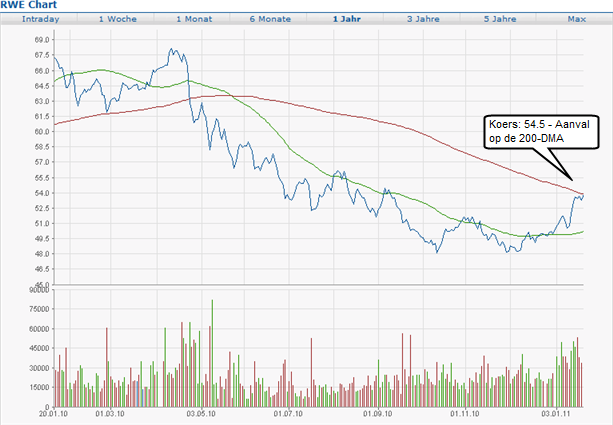This screenshot has height=425, width=613.
Task: Click the 03.01.11 date label
Action: 556,412
